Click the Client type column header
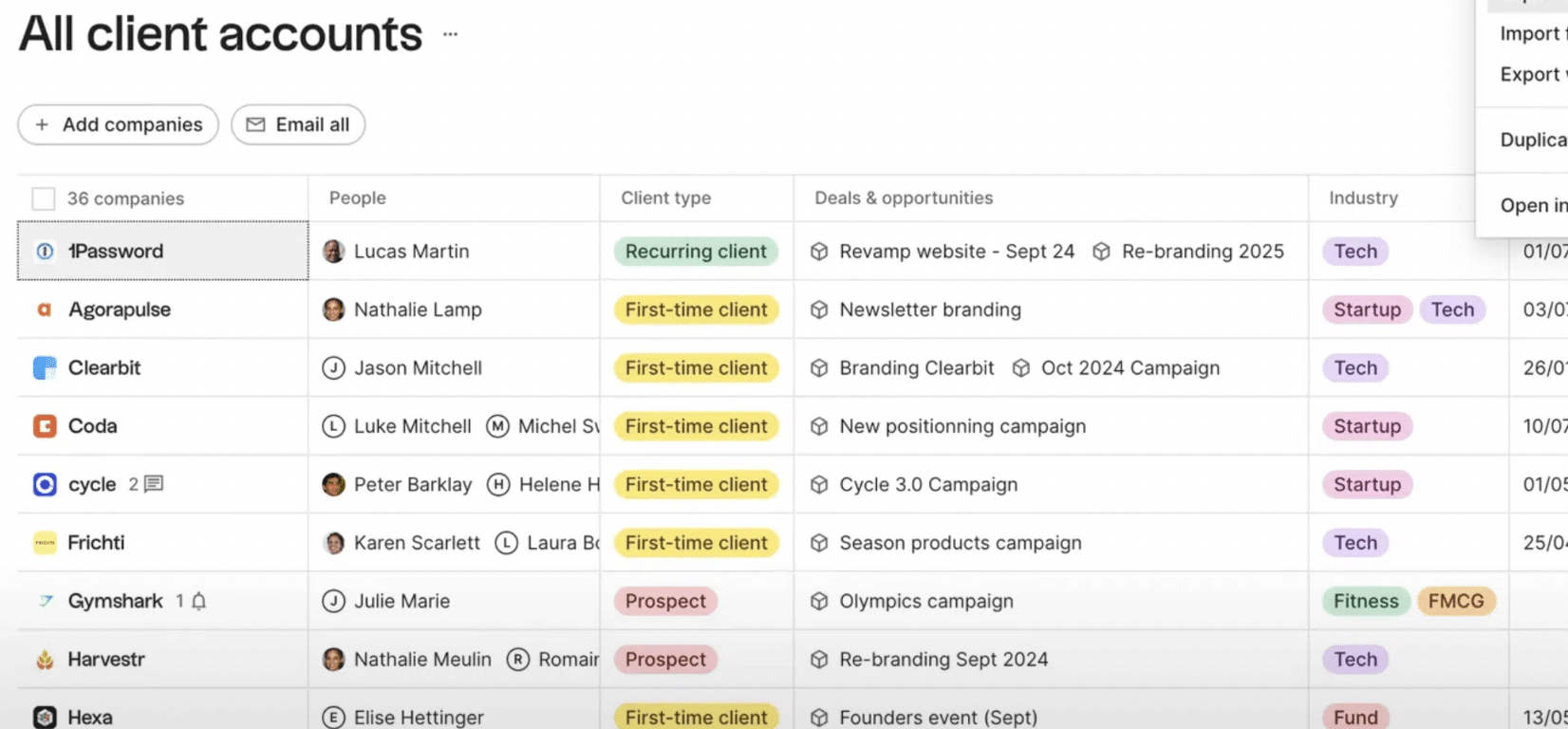1568x729 pixels. pos(666,197)
